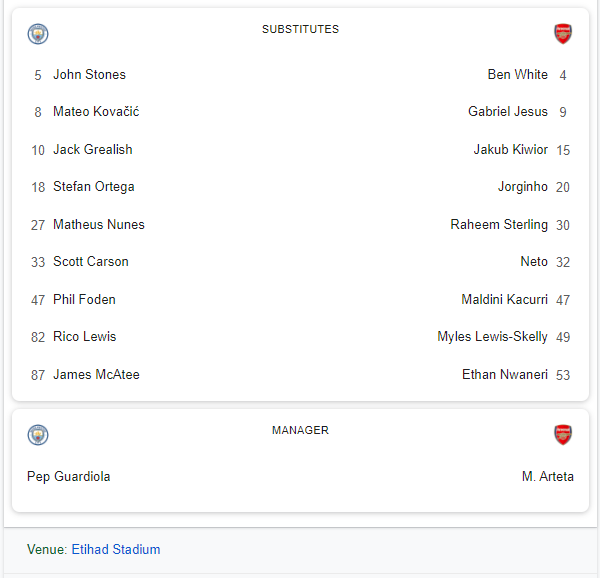Open Mateo Kovačić player entry

coord(96,112)
